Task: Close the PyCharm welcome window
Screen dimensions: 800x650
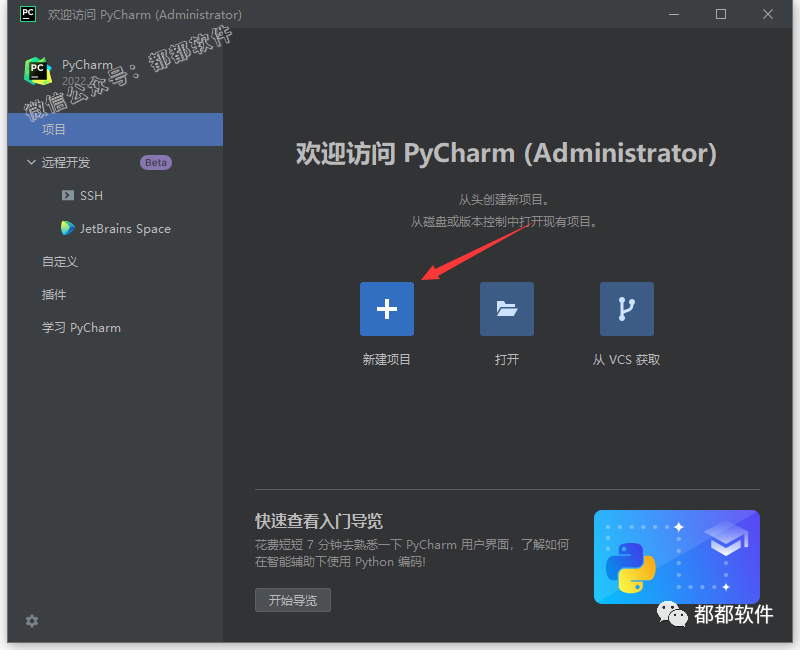Action: (x=768, y=14)
